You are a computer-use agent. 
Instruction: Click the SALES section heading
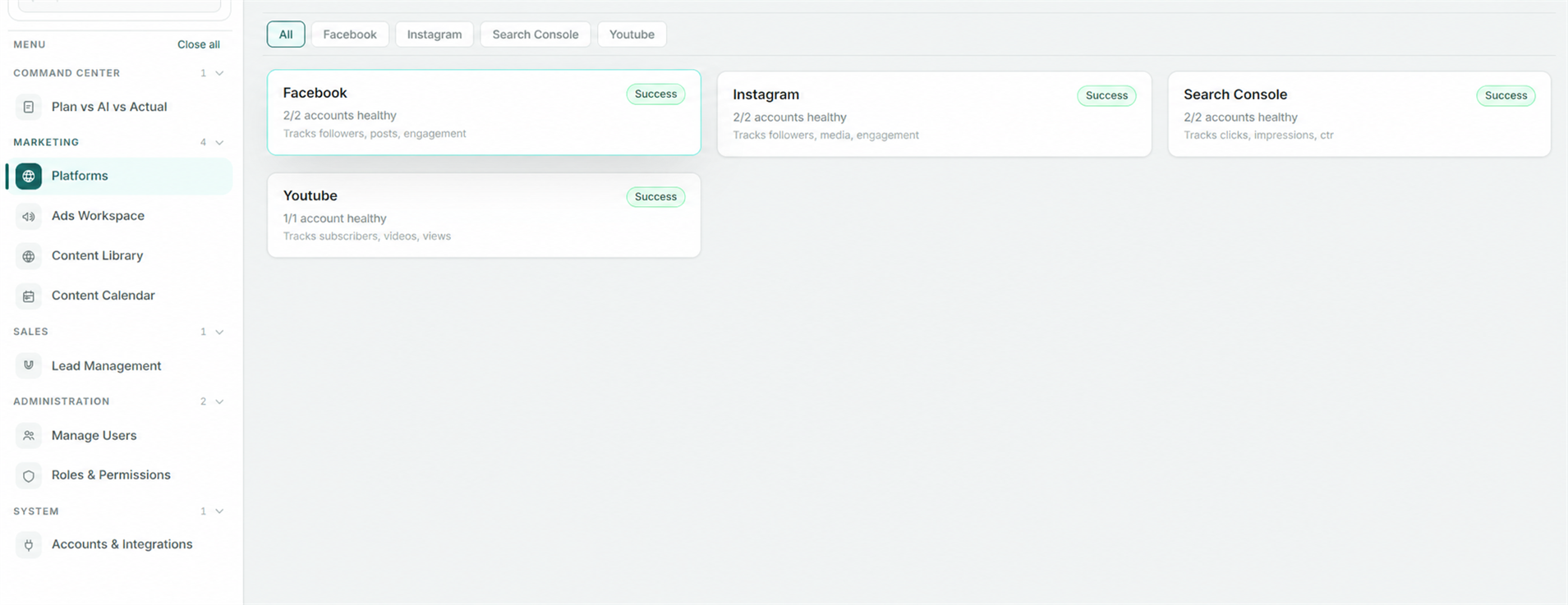click(30, 332)
